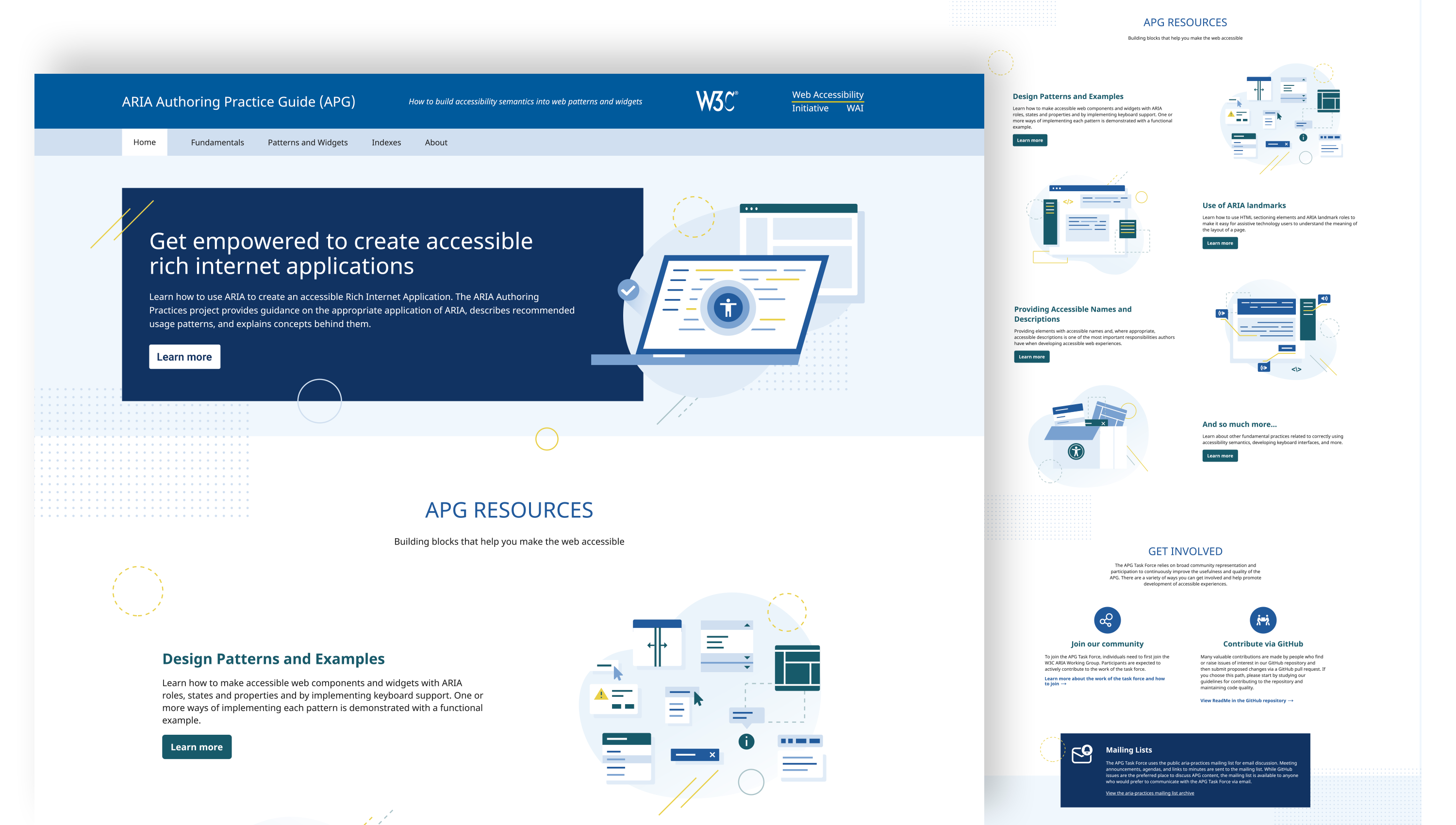Open the Fundamentals navigation menu item
This screenshot has width=1456, height=825.
click(217, 142)
